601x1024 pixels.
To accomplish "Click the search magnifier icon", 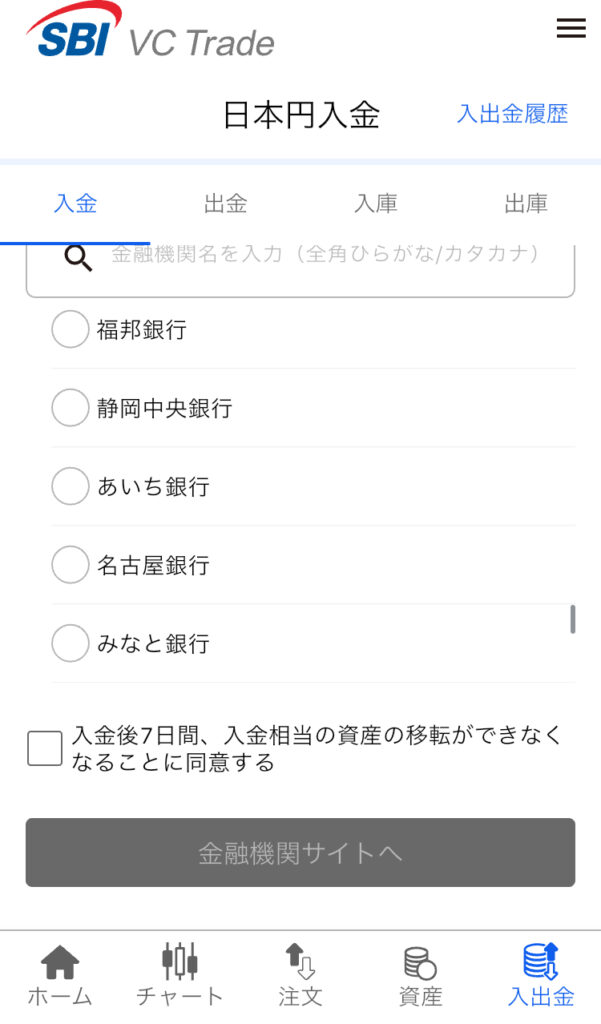I will pos(78,258).
